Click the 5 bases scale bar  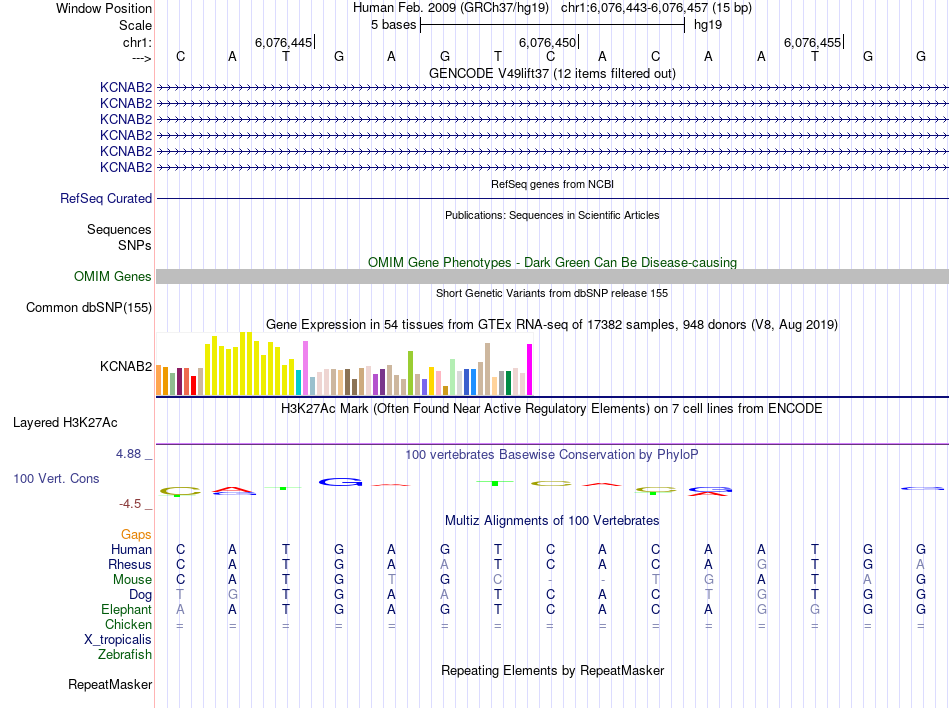(x=553, y=25)
